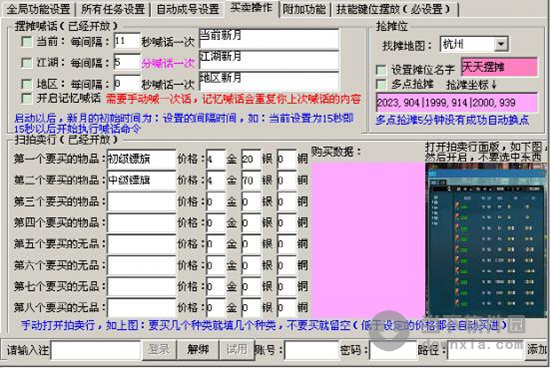This screenshot has height=368, width=550.
Task: Click first item silver field showing 20
Action: point(251,159)
